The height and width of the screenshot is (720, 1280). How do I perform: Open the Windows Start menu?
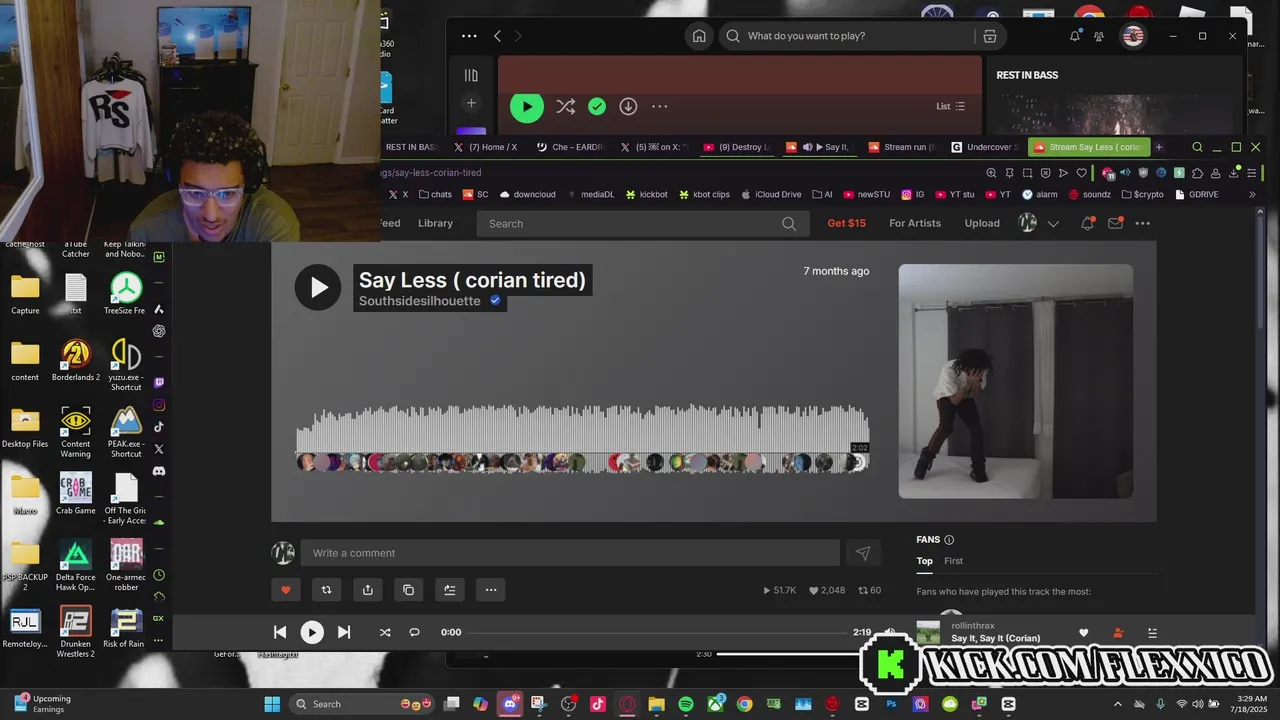point(272,704)
